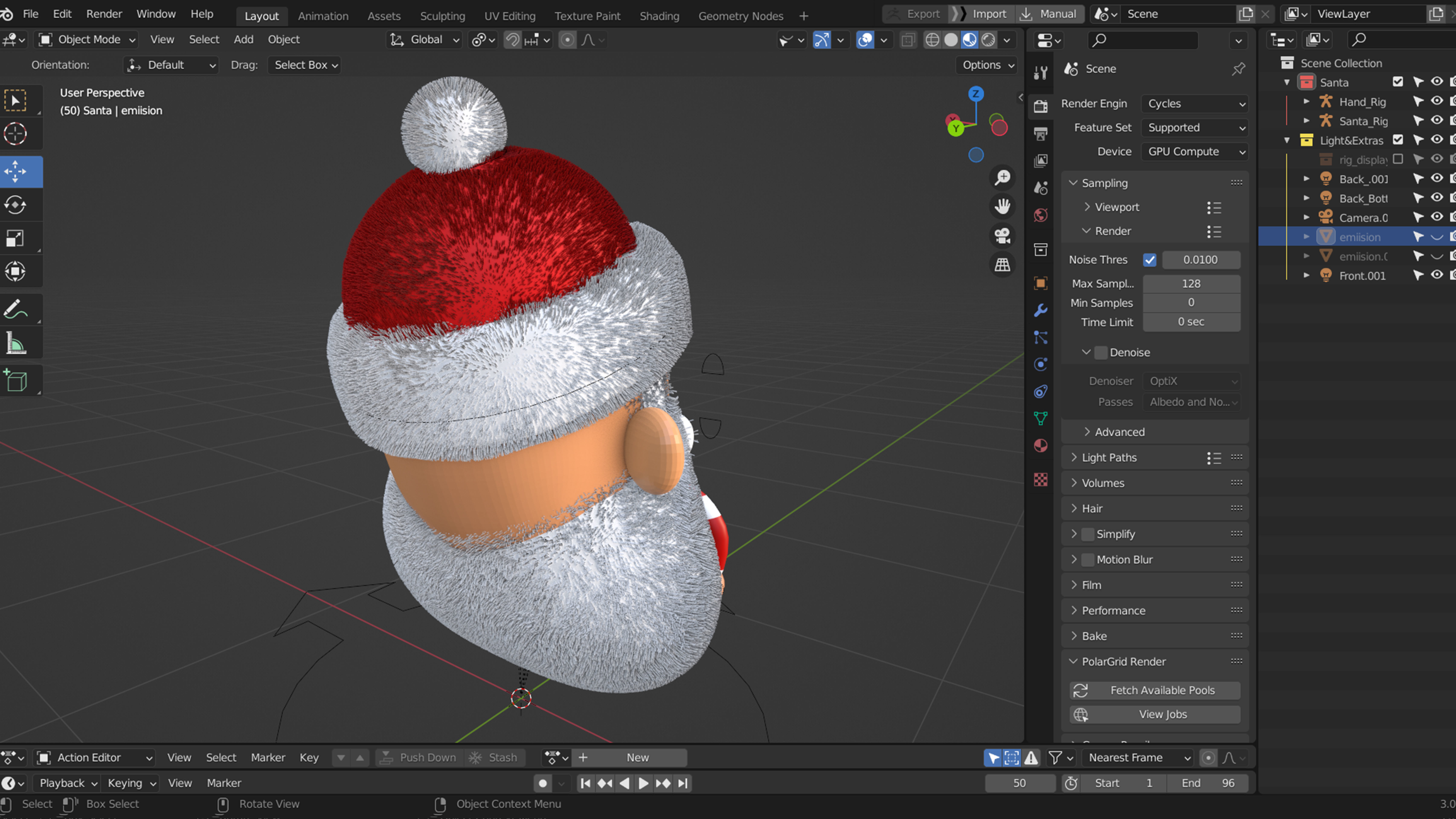Toggle Noise Threshold checkbox
The image size is (1456, 819).
click(1150, 260)
